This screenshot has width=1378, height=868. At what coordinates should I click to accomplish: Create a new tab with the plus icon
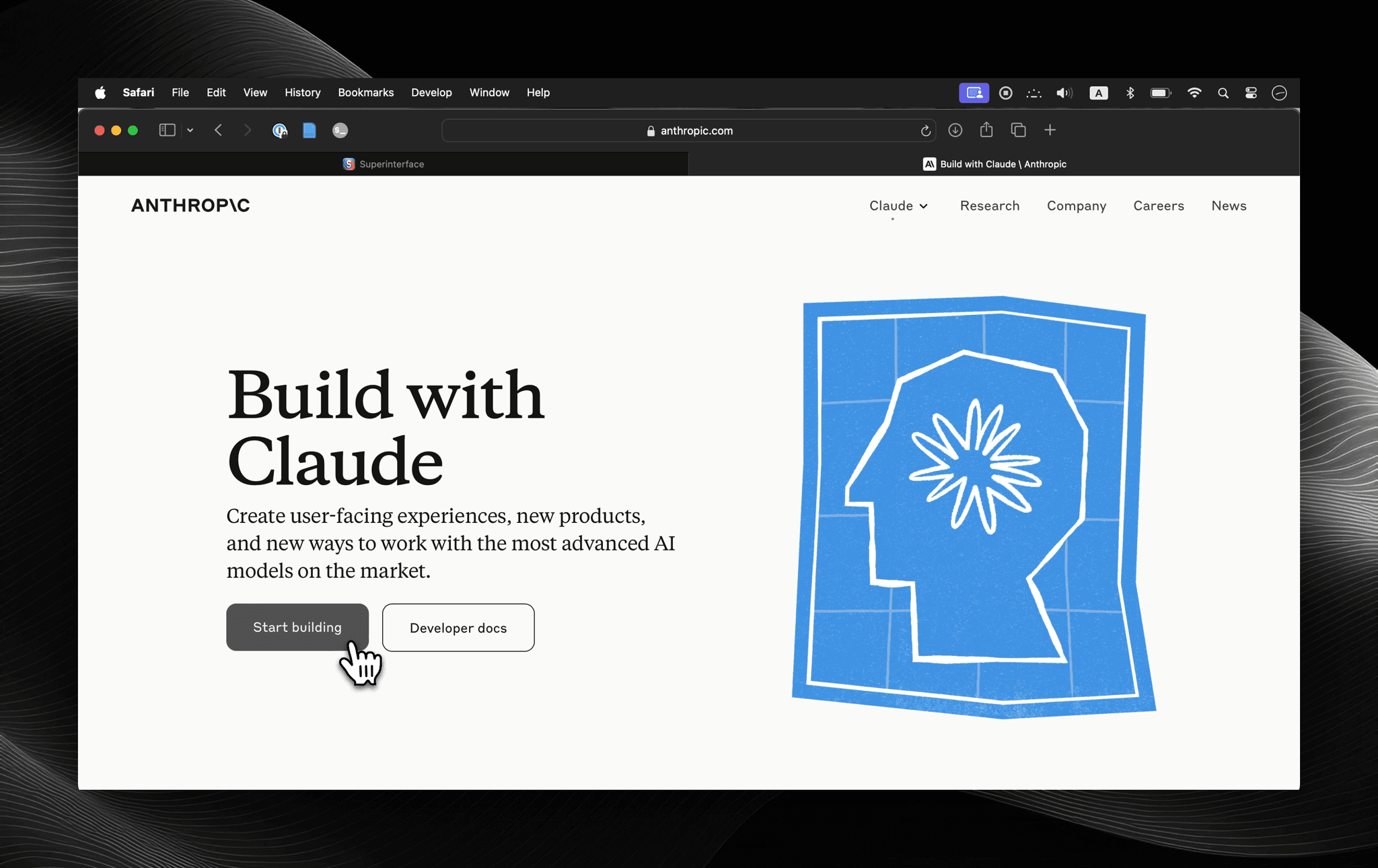click(x=1050, y=130)
